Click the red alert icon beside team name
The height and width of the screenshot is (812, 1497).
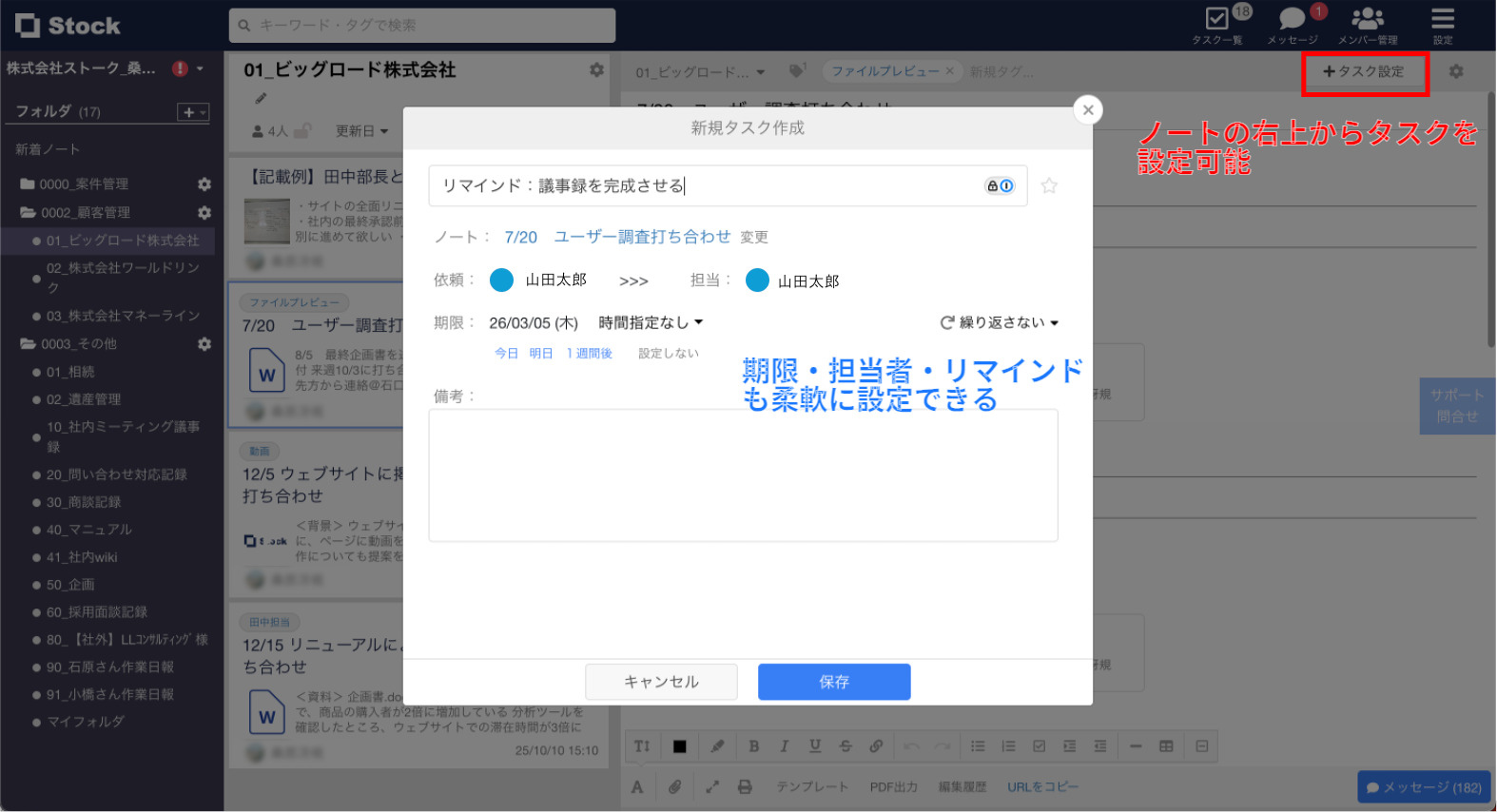(180, 68)
